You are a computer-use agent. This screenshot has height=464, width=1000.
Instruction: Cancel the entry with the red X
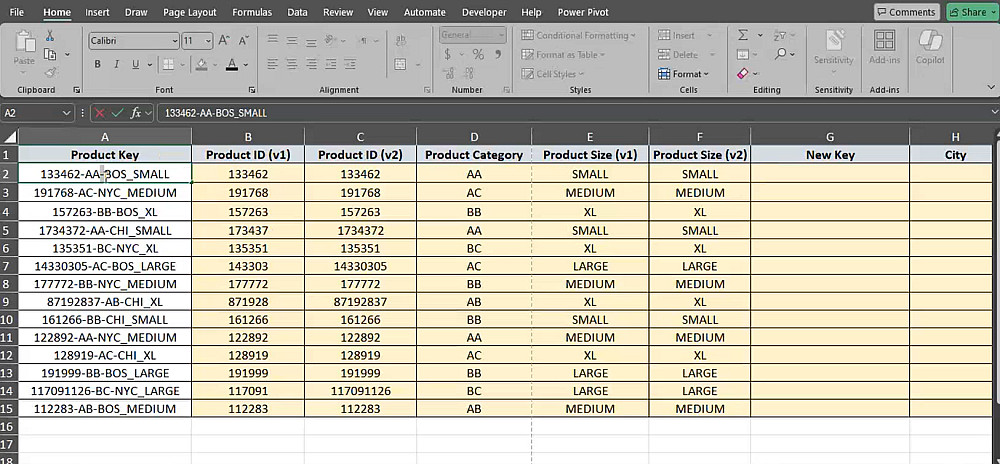click(99, 113)
